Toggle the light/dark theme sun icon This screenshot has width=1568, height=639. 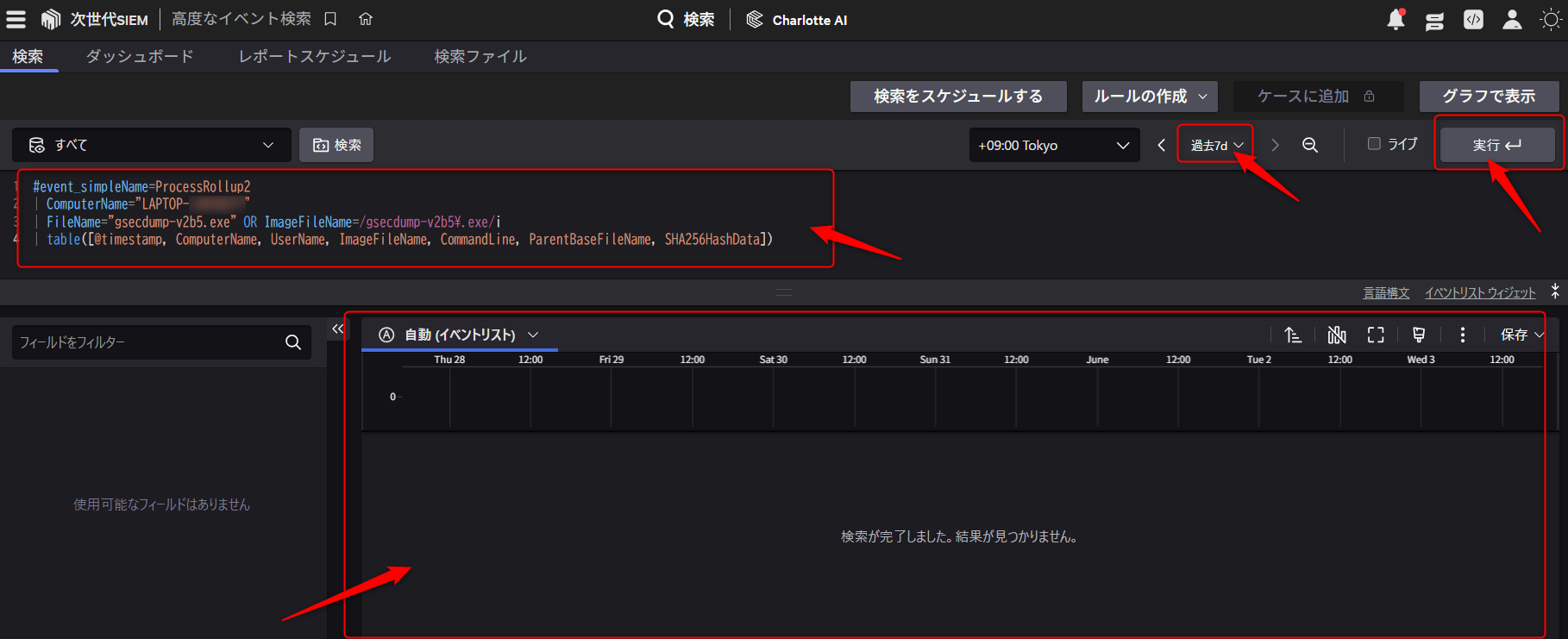coord(1551,19)
